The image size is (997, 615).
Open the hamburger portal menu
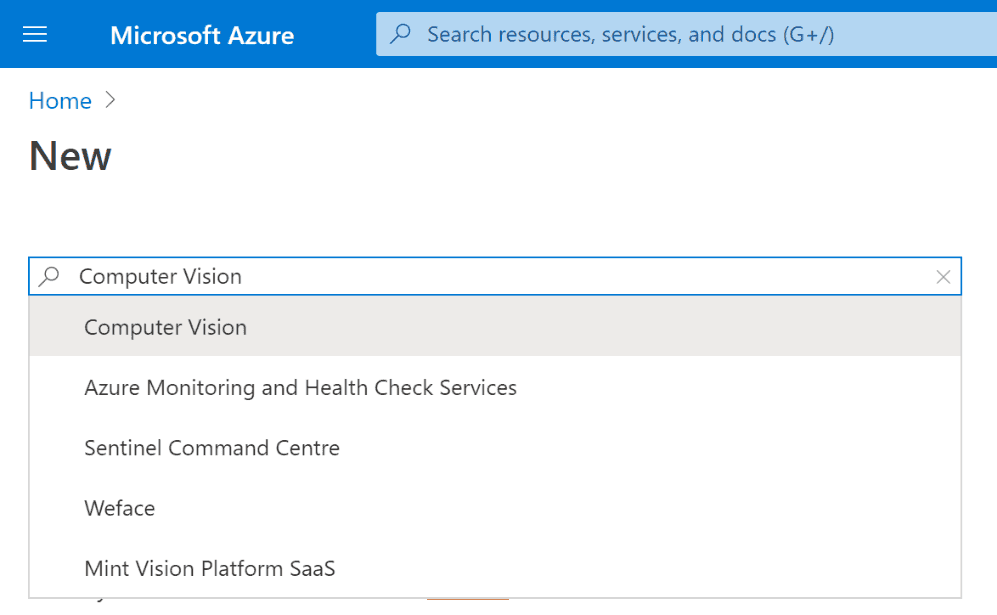(x=35, y=34)
